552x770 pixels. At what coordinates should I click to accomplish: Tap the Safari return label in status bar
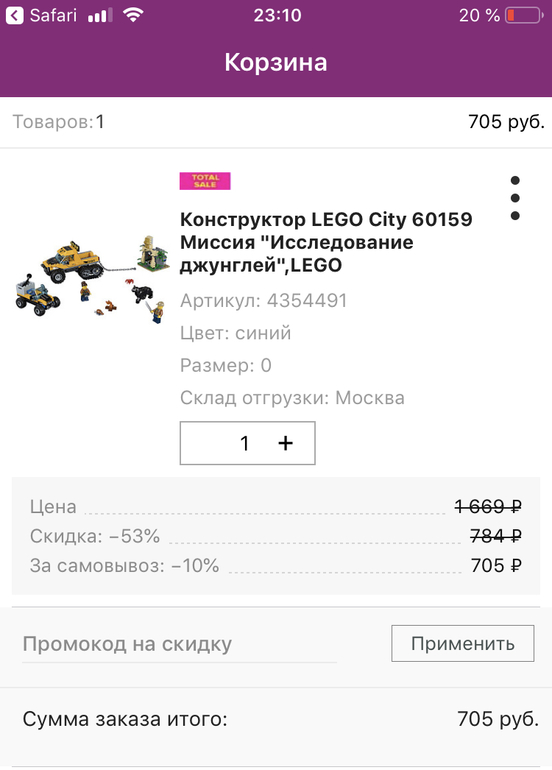pos(53,15)
